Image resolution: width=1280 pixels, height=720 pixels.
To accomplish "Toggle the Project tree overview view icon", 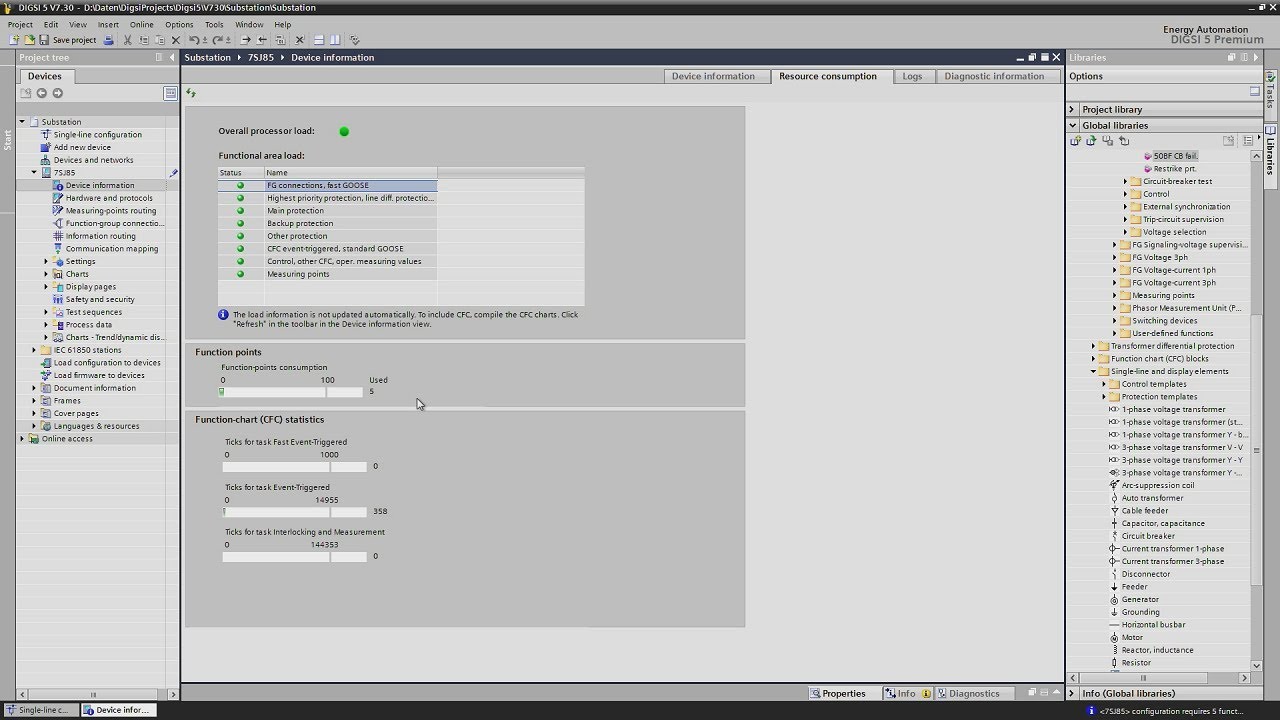I will 171,93.
